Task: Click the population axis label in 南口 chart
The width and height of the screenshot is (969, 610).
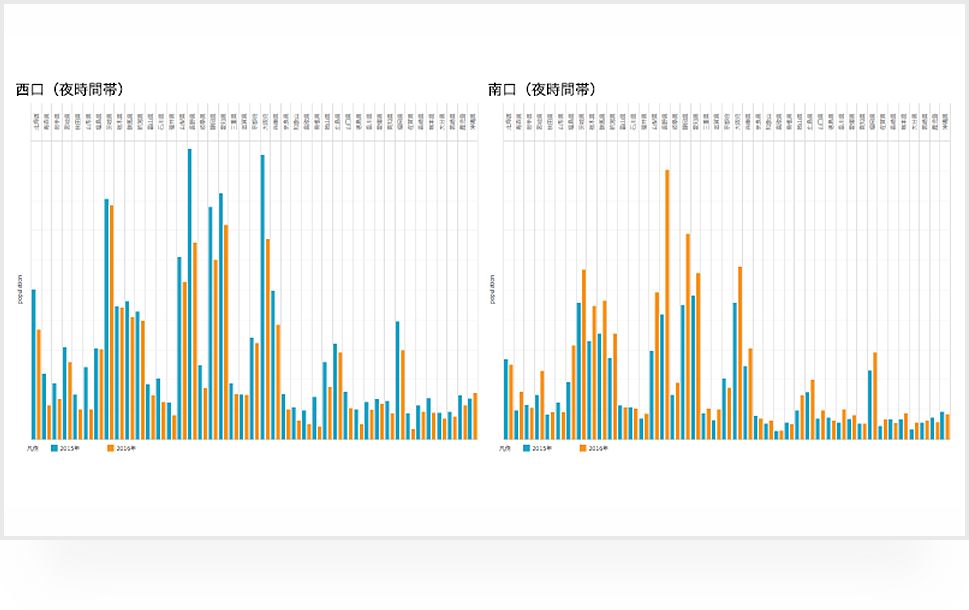Action: tap(493, 289)
